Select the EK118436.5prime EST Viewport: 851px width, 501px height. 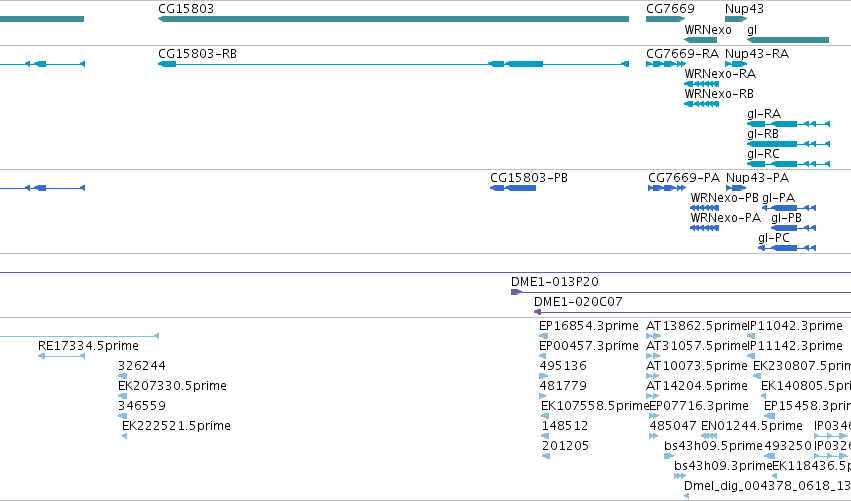tap(774, 477)
